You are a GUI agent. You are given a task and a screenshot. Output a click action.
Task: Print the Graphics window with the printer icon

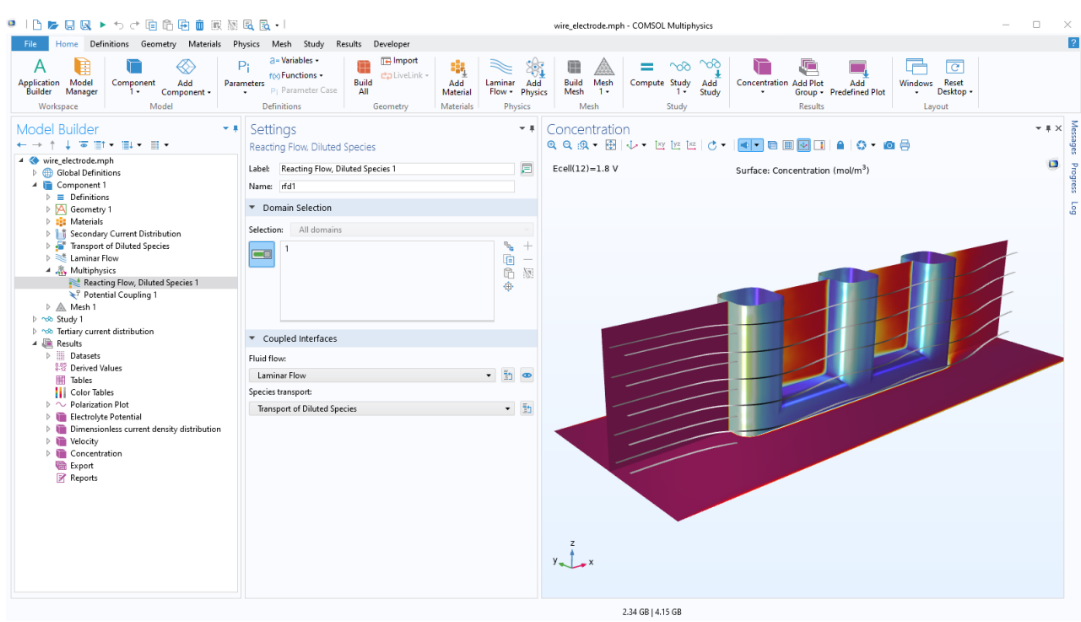click(x=905, y=146)
